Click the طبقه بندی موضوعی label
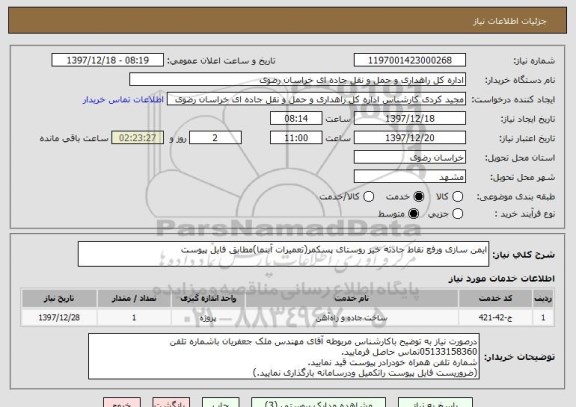576x407 pixels. tap(516, 197)
